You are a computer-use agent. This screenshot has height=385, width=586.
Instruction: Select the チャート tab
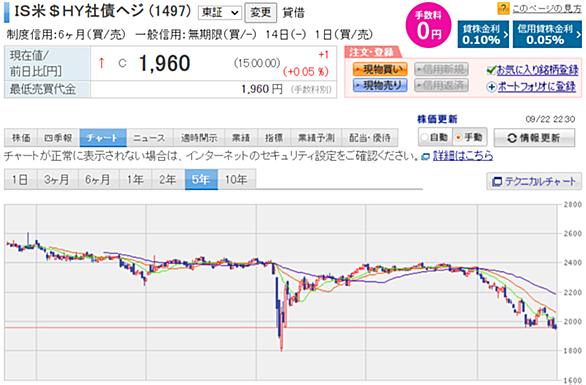(103, 138)
